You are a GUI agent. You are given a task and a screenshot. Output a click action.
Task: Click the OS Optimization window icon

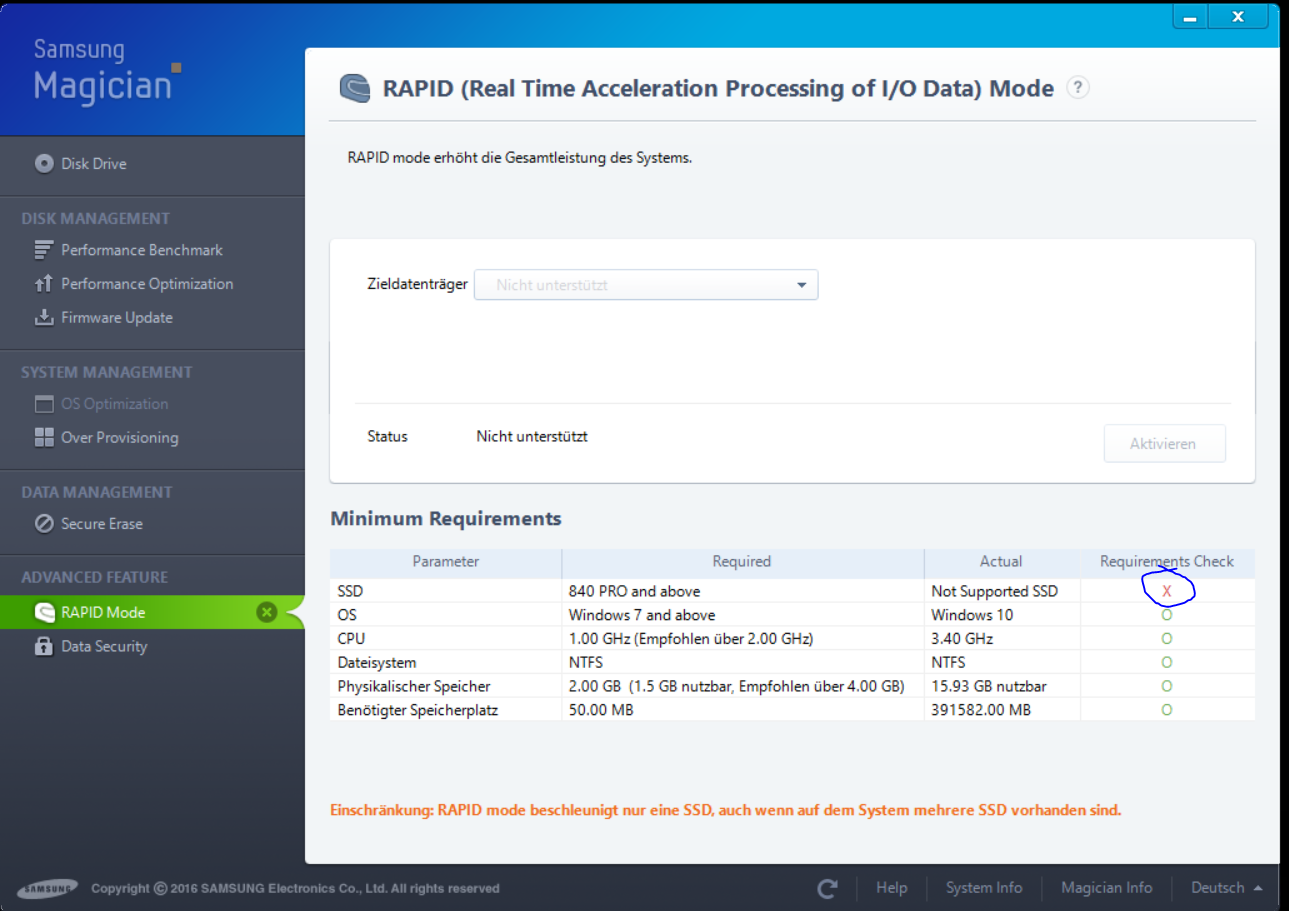click(x=44, y=404)
